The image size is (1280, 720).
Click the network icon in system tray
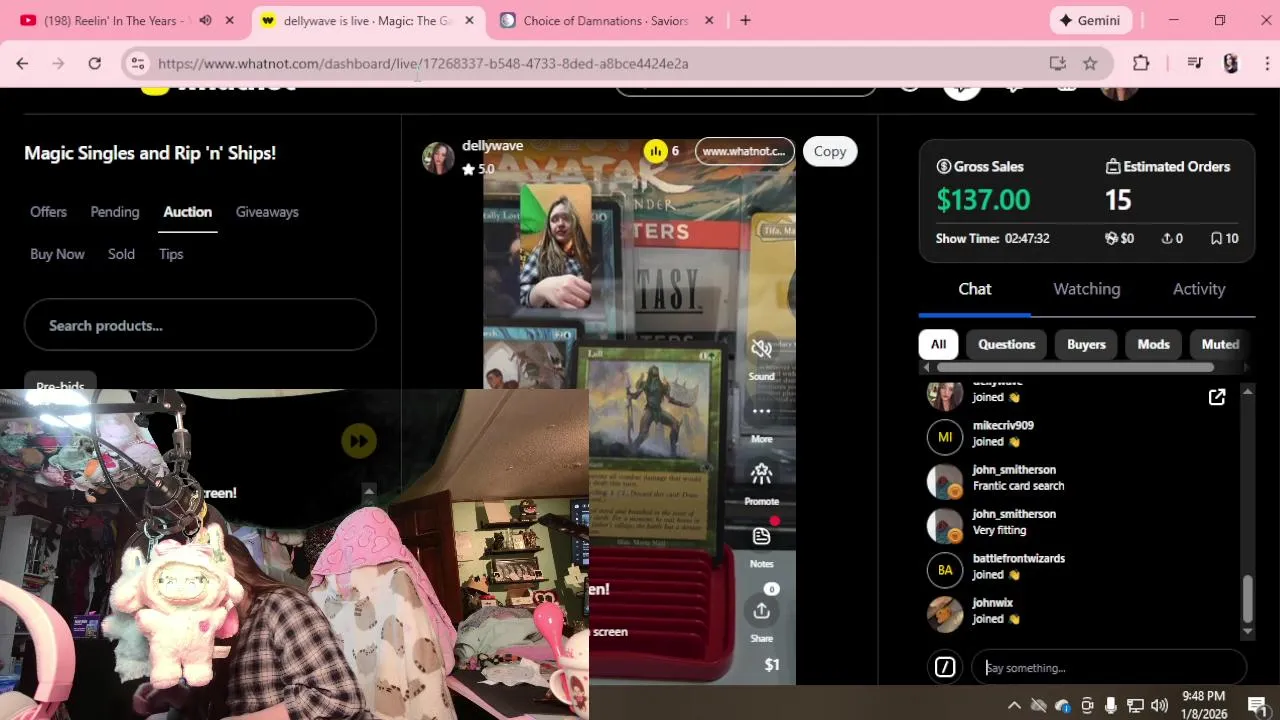pos(1136,705)
